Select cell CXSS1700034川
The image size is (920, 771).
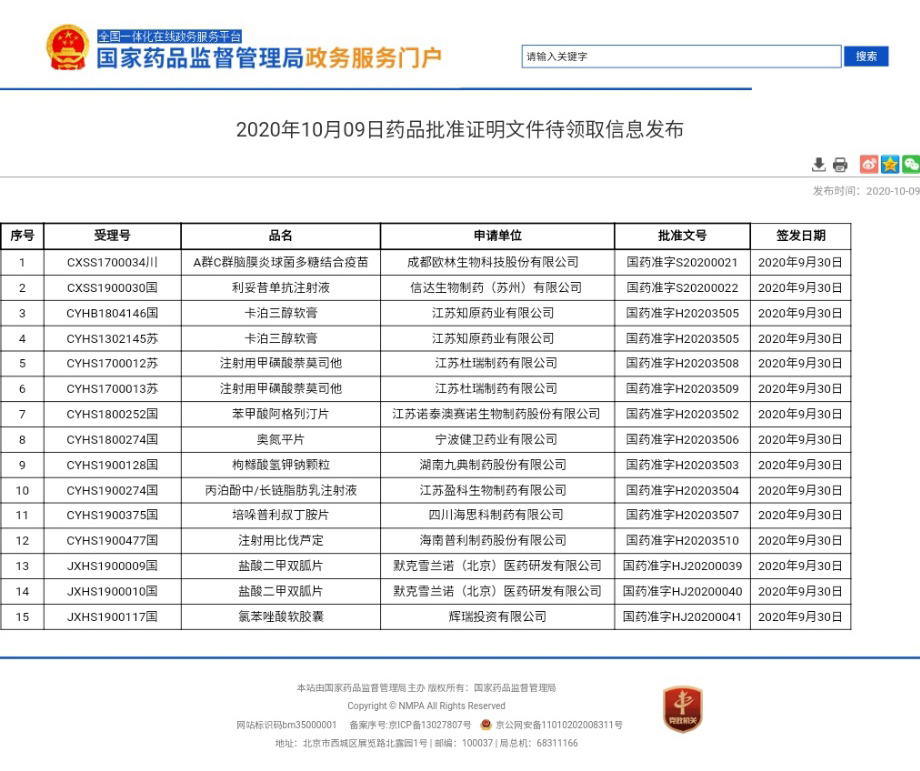pyautogui.click(x=112, y=262)
